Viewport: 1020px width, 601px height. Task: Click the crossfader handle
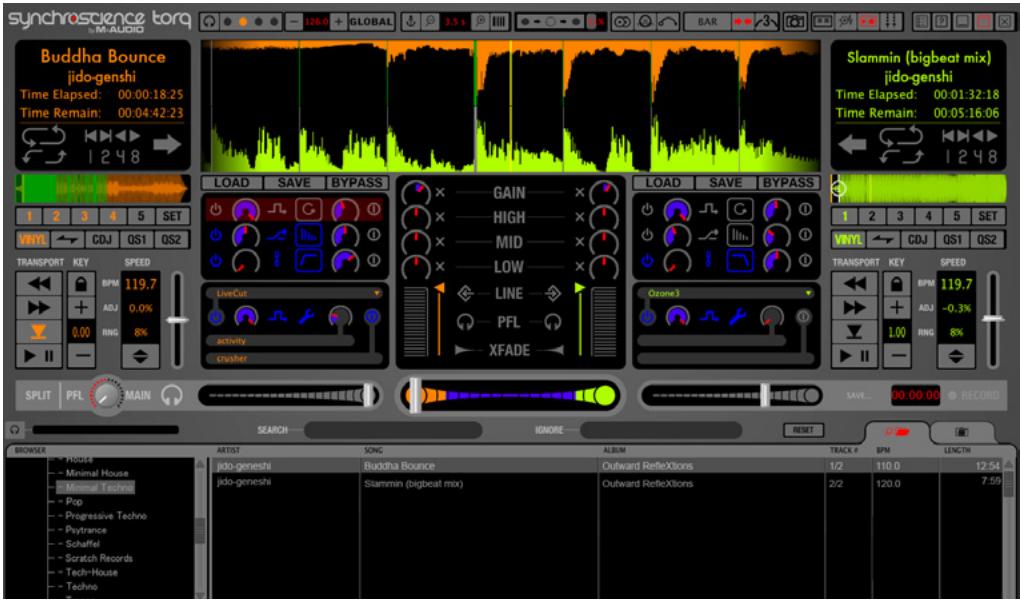[x=414, y=395]
